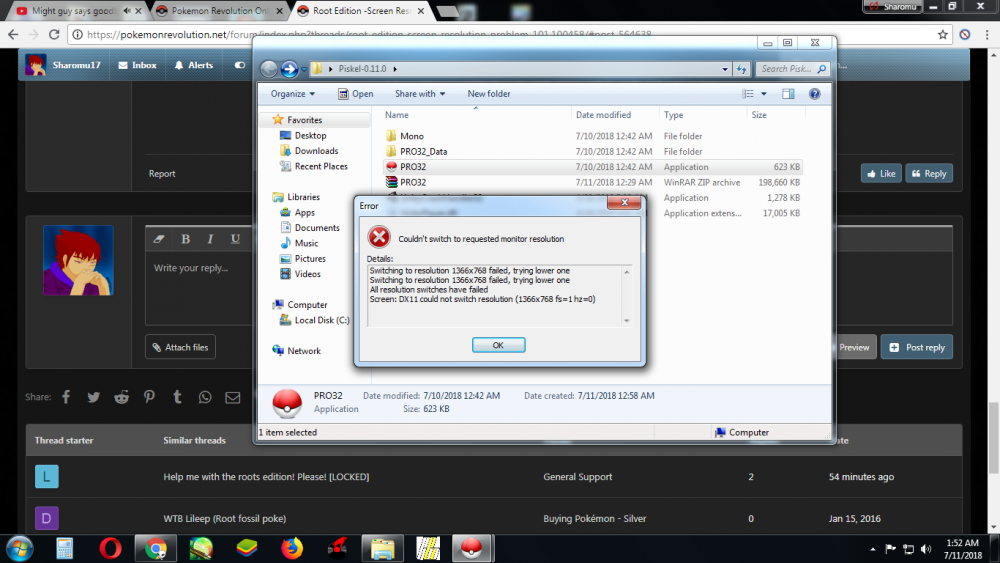
Task: Bookmark page with the star icon
Action: click(x=943, y=34)
